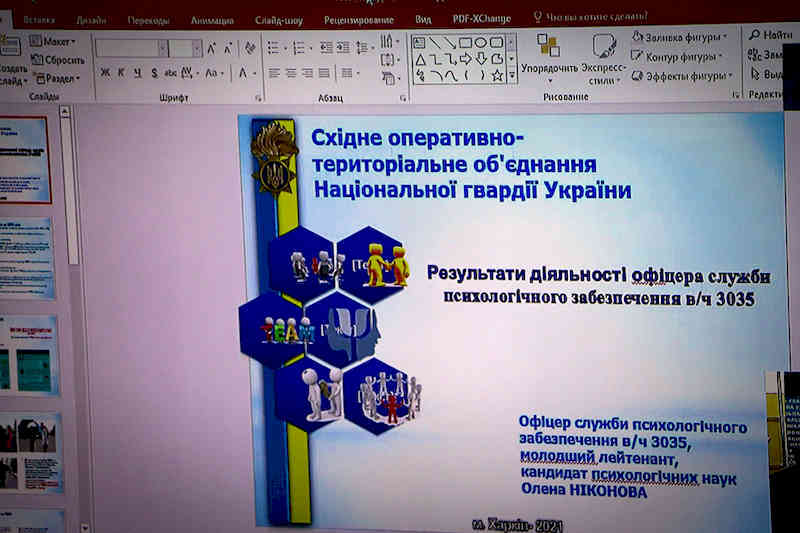Open line spacing options
Viewport: 800px width, 533px height.
364,48
